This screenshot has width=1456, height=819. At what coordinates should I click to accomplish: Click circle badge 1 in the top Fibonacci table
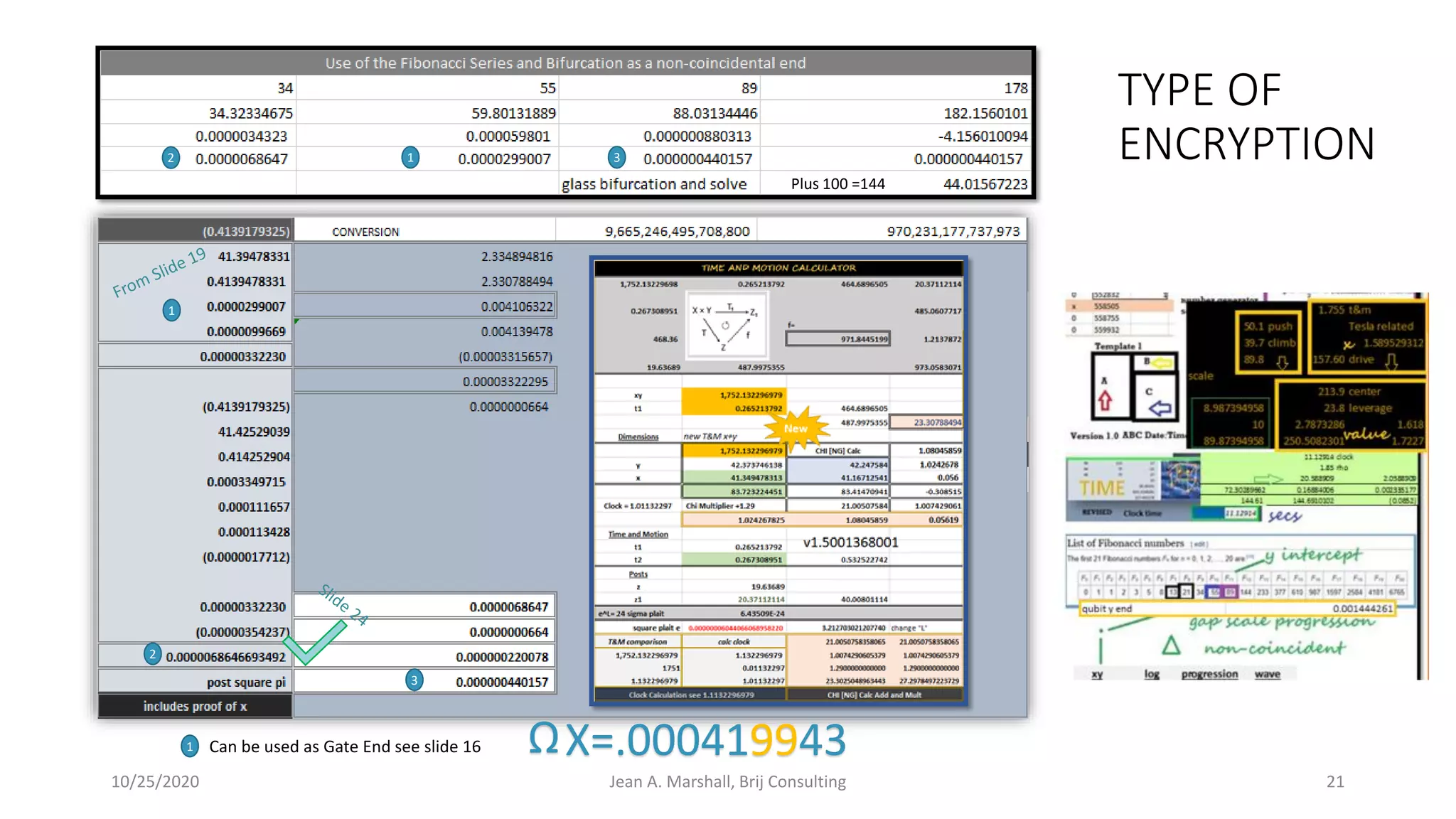coord(410,158)
